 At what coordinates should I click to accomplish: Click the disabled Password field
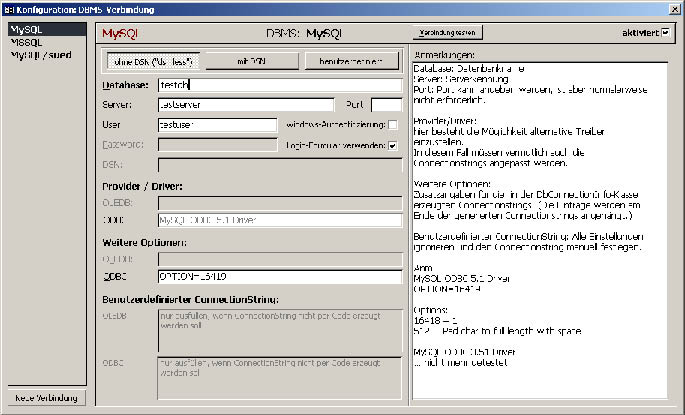coord(217,145)
